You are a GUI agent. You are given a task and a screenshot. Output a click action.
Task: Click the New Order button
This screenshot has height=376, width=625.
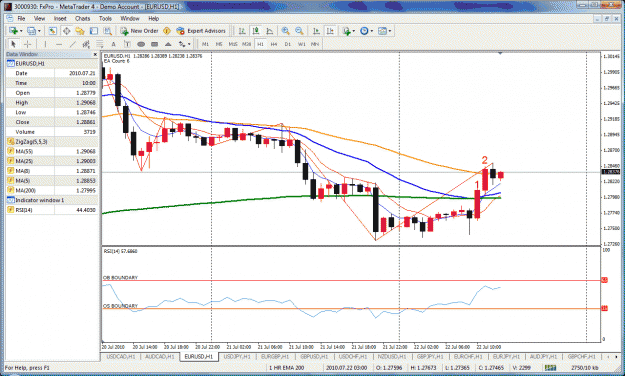click(140, 31)
